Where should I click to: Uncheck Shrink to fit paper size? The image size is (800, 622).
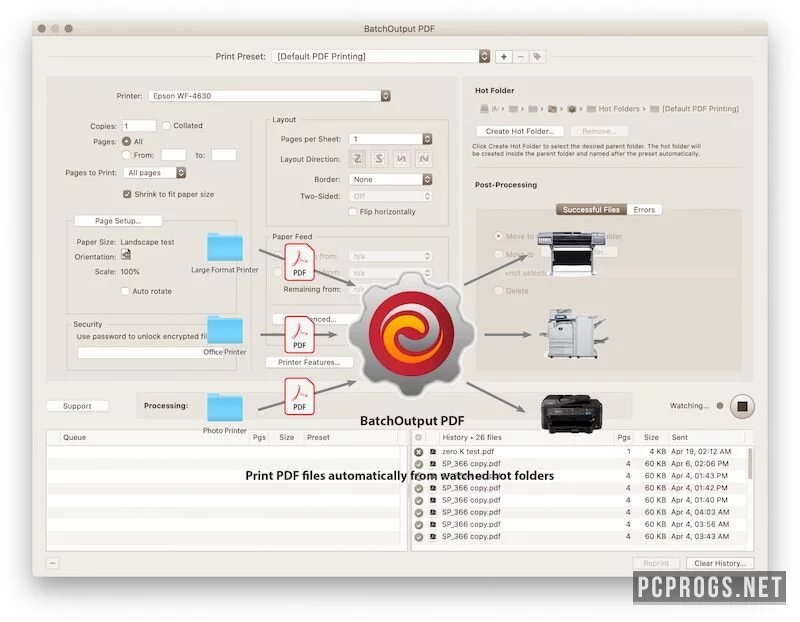click(x=127, y=194)
